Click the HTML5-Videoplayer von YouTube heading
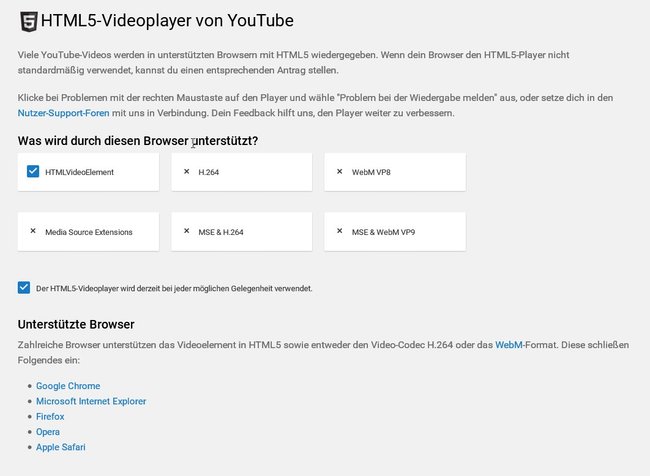 [167, 20]
